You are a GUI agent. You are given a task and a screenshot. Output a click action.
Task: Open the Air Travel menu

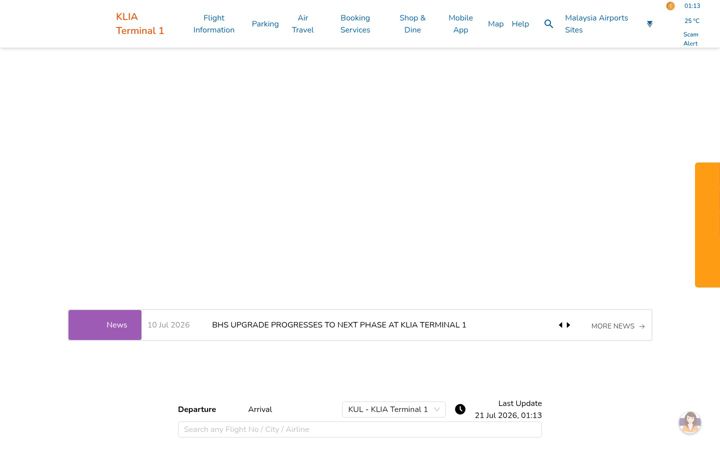(x=303, y=24)
